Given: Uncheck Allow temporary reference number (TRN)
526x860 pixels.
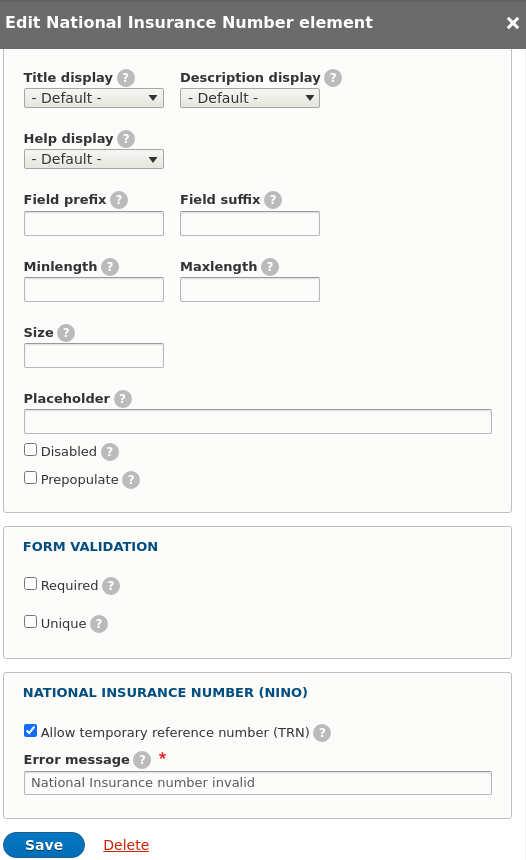Looking at the screenshot, I should click(31, 731).
